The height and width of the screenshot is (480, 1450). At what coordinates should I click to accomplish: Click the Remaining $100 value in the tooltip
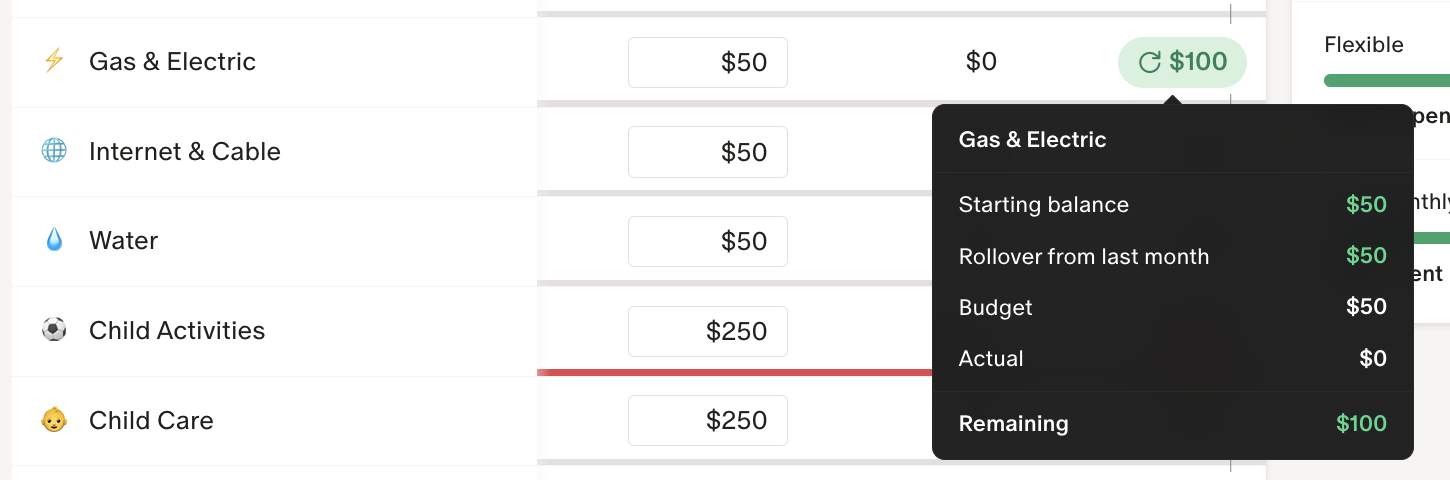(x=1361, y=424)
